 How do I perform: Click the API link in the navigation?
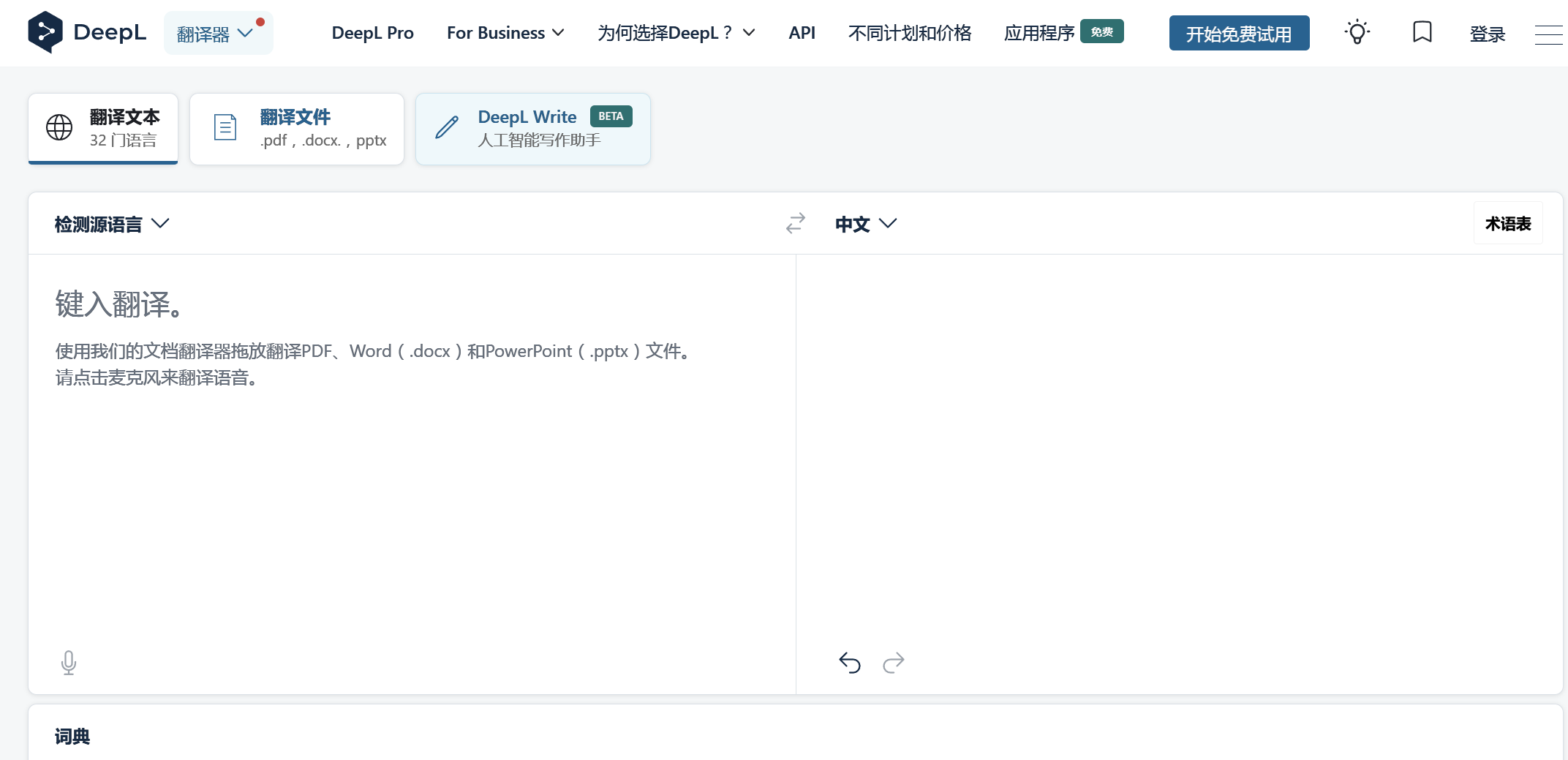[x=802, y=33]
